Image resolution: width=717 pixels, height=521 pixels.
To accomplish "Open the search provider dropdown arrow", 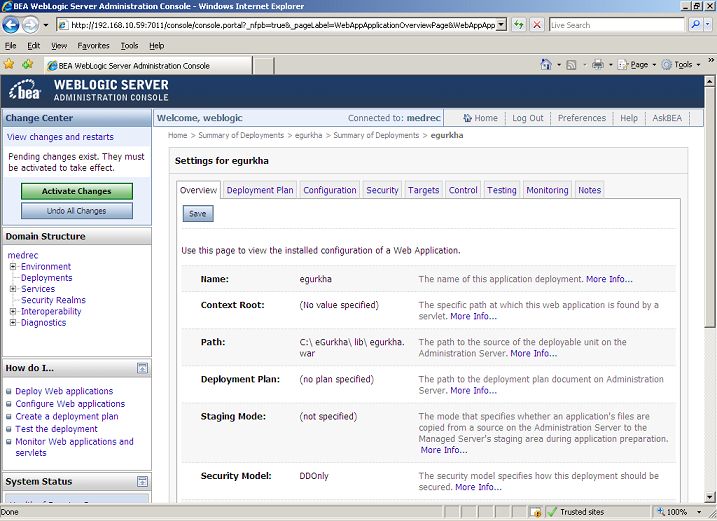I will tap(708, 25).
